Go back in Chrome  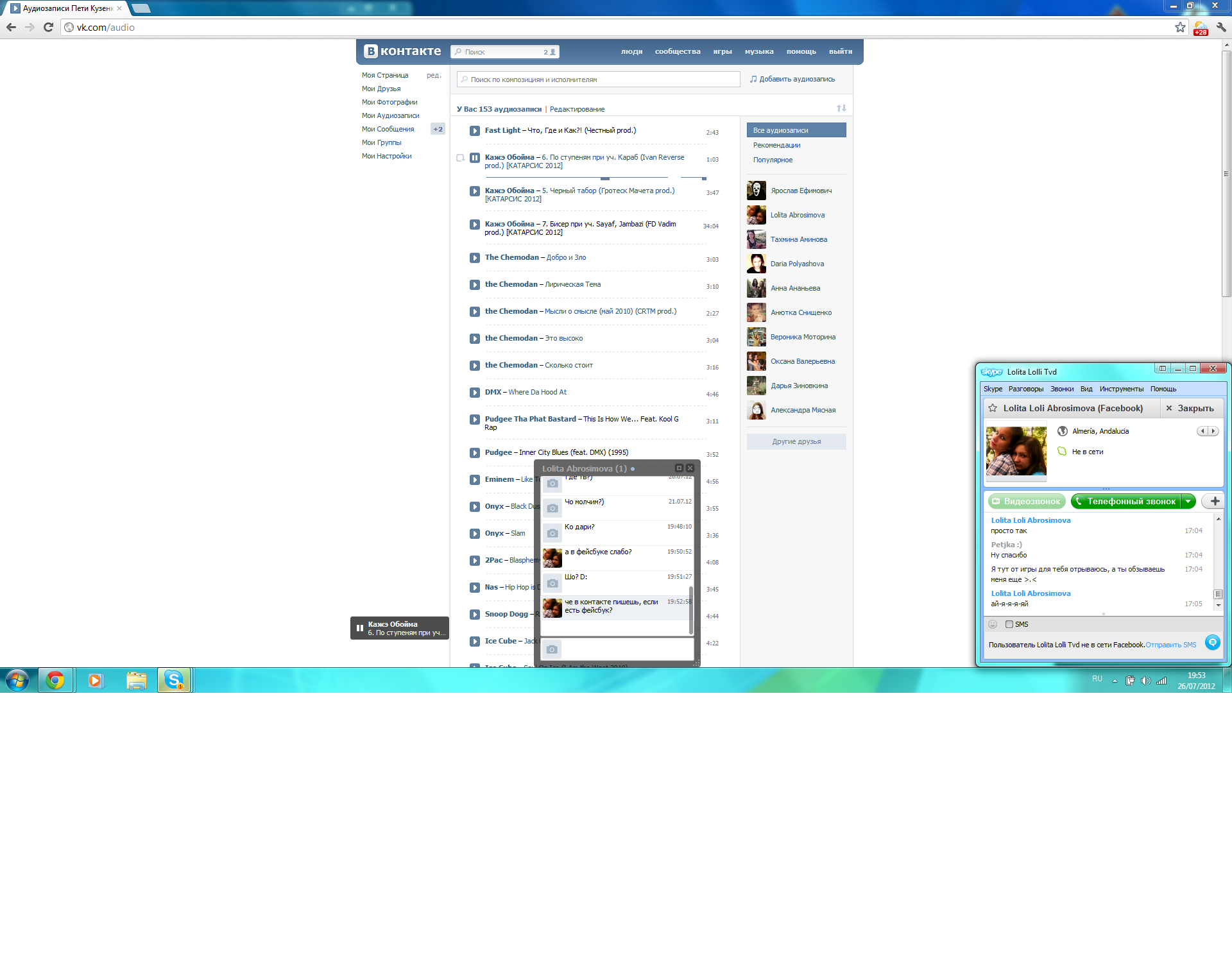(x=11, y=28)
